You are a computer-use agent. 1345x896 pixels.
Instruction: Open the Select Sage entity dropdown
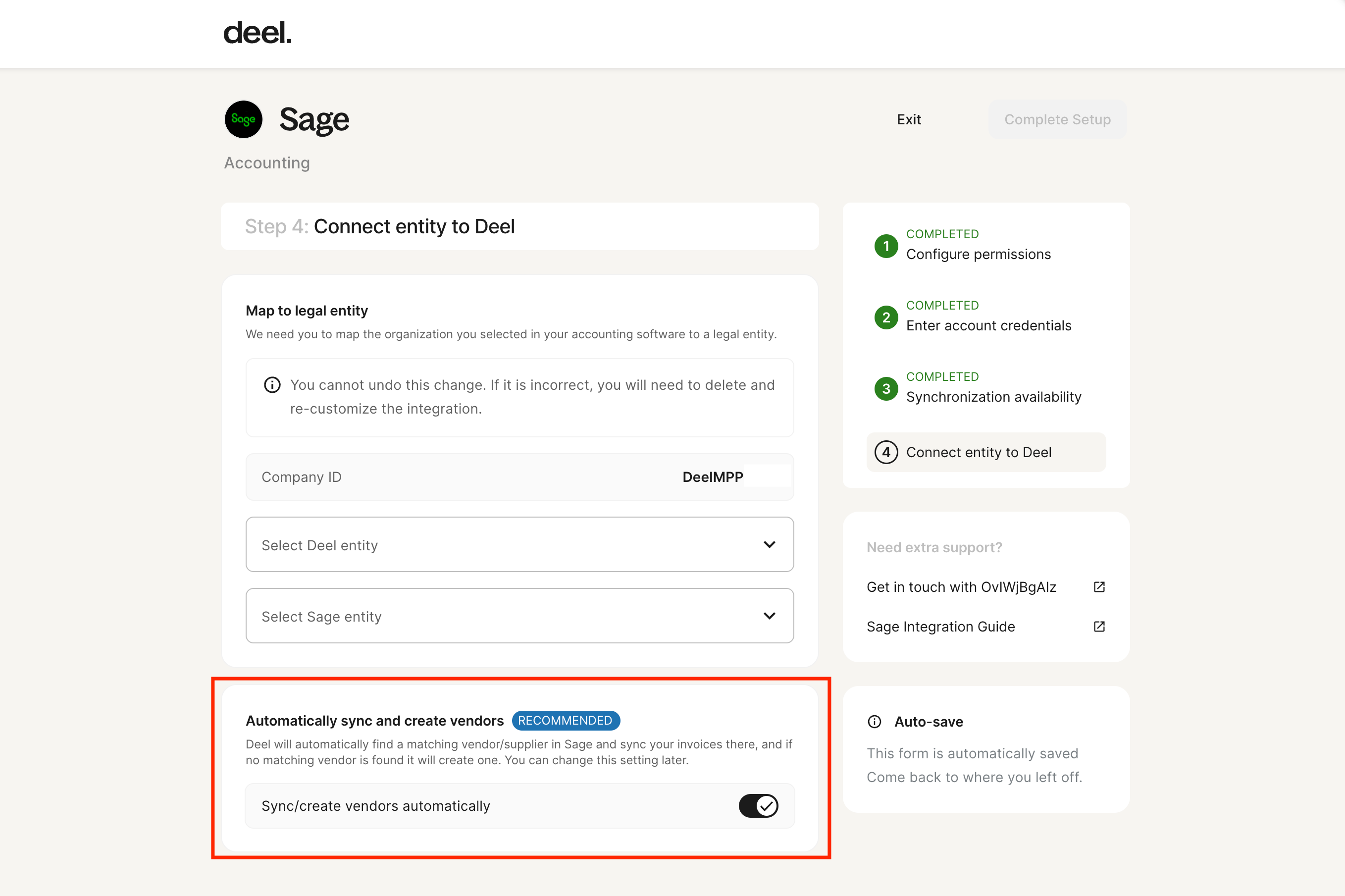click(519, 616)
